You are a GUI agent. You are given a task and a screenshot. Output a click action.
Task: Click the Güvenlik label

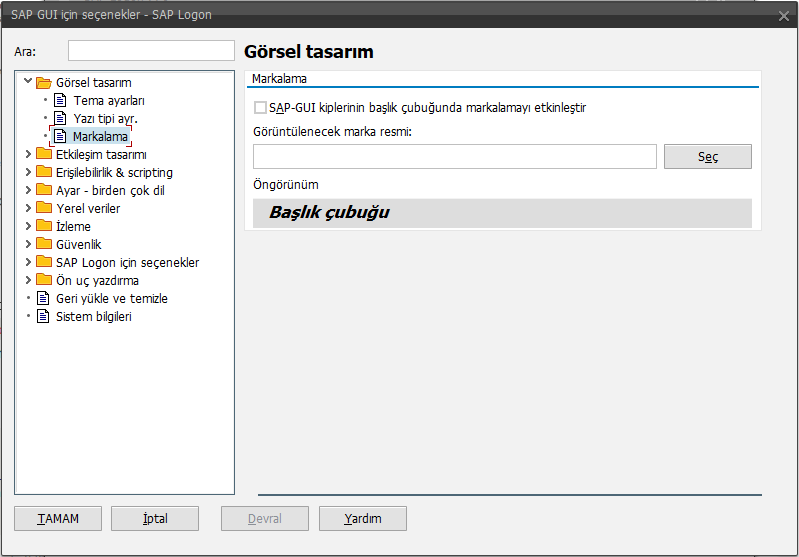pyautogui.click(x=78, y=245)
